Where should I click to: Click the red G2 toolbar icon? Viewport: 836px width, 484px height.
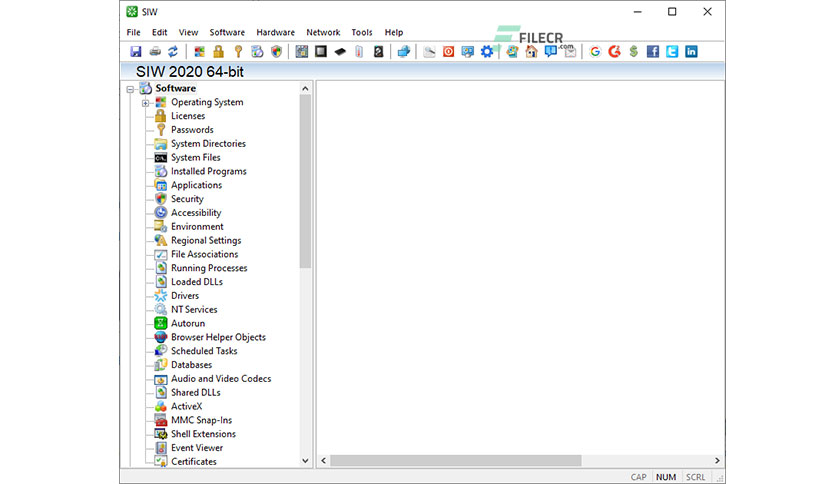tap(615, 51)
